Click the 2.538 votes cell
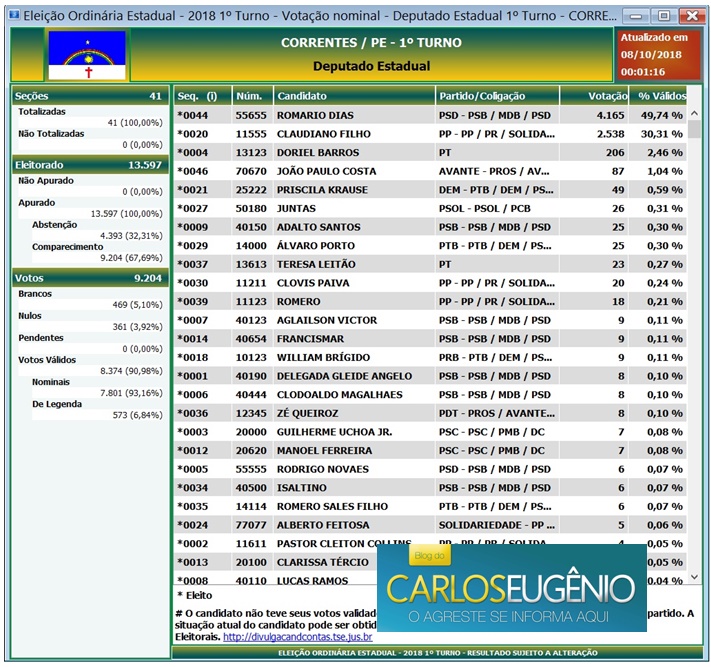Viewport: 711px width, 667px height. pyautogui.click(x=594, y=134)
